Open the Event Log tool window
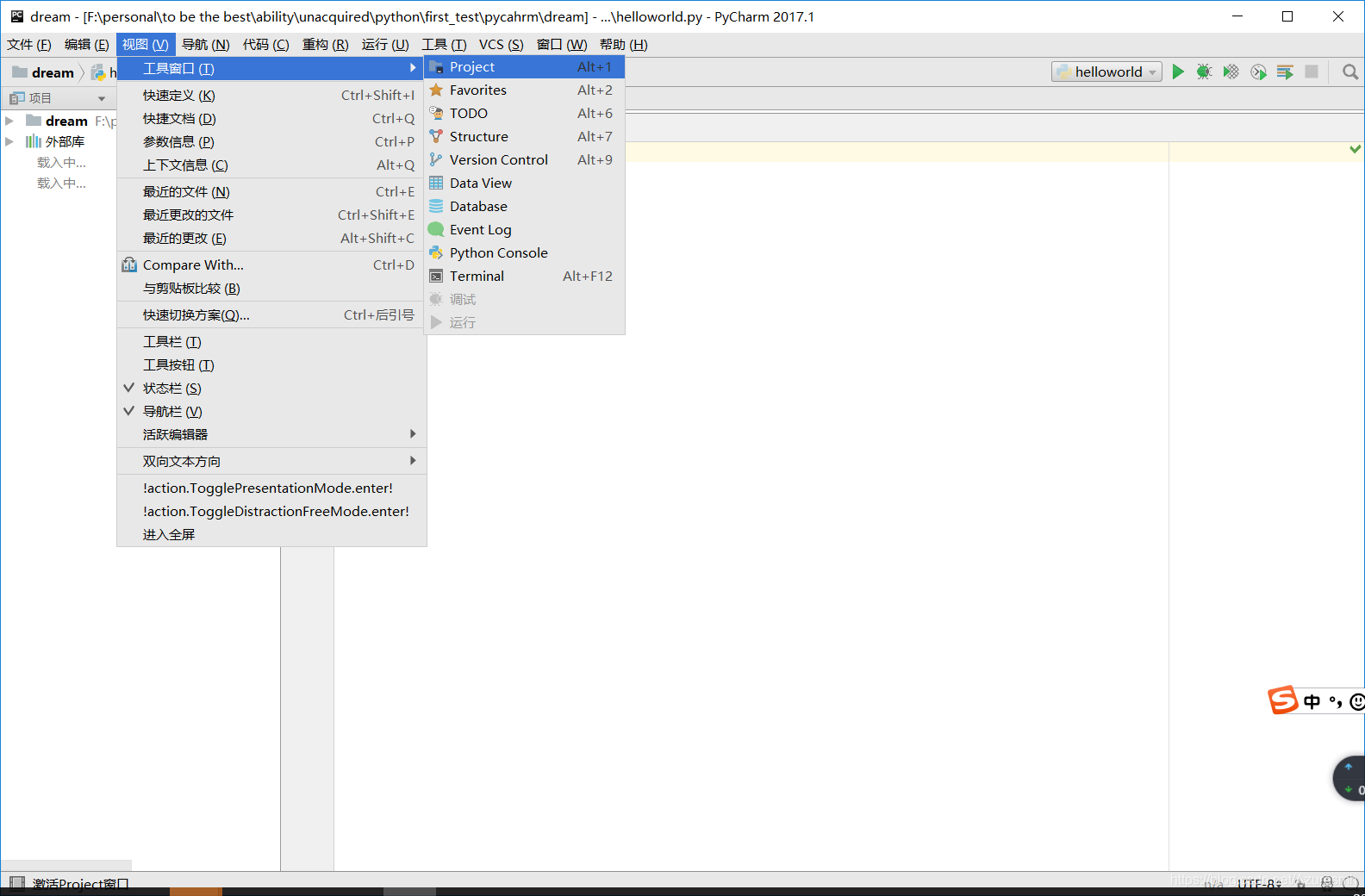This screenshot has height=896, width=1365. [524, 230]
